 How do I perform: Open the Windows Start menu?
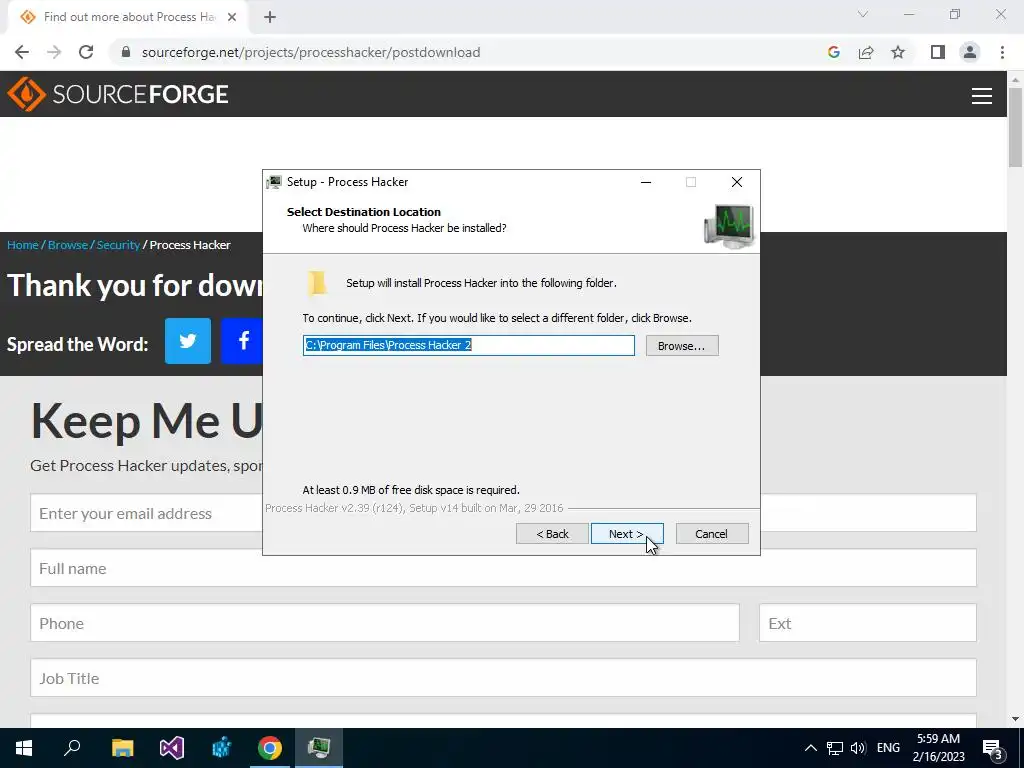pyautogui.click(x=24, y=748)
